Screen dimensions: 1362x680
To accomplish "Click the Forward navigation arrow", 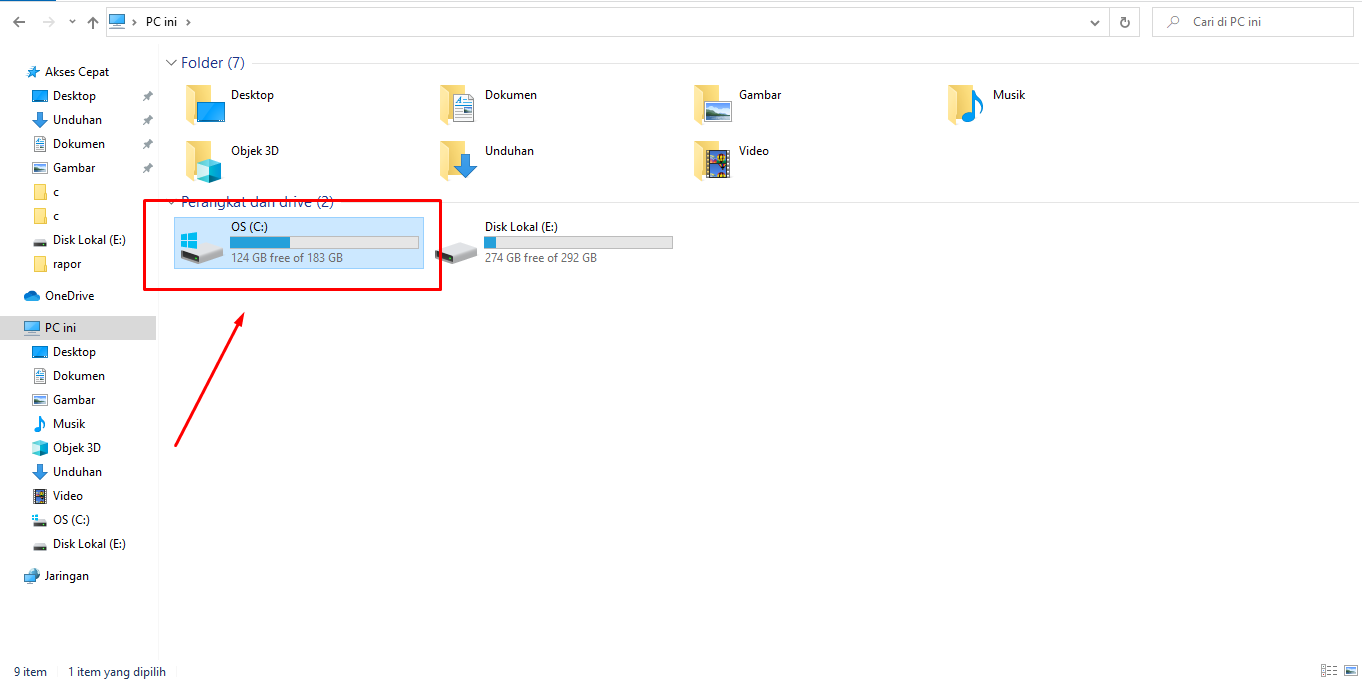I will point(47,21).
